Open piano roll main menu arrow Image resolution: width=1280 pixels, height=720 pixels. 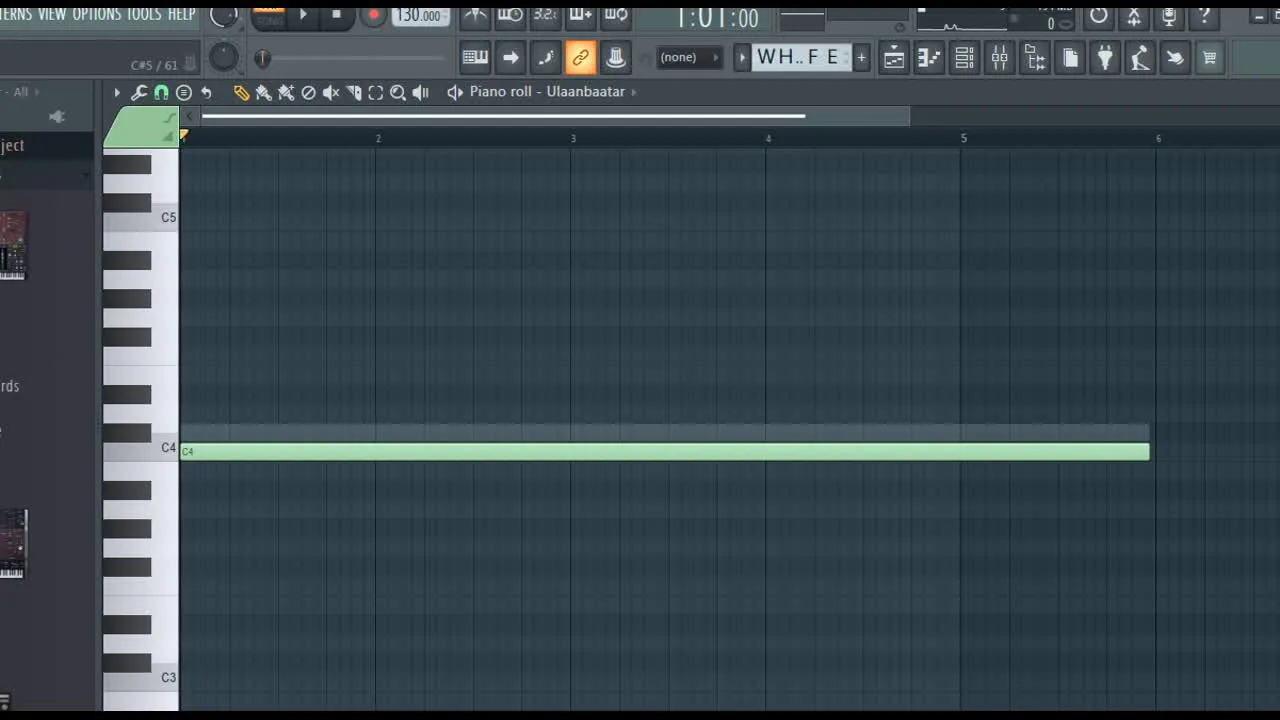pos(117,92)
